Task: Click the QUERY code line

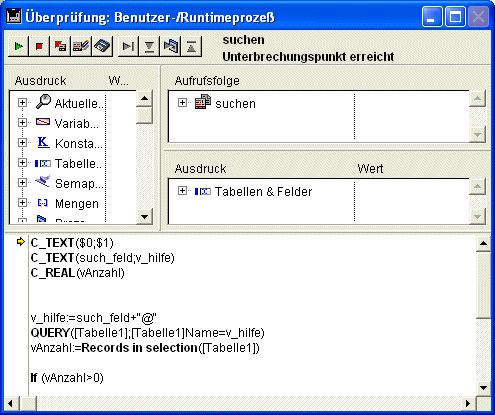Action: click(x=147, y=333)
